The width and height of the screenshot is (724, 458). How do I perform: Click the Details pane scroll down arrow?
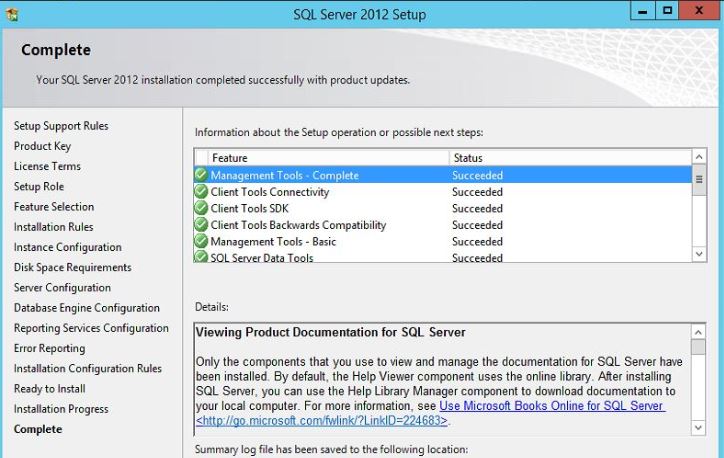[x=698, y=427]
